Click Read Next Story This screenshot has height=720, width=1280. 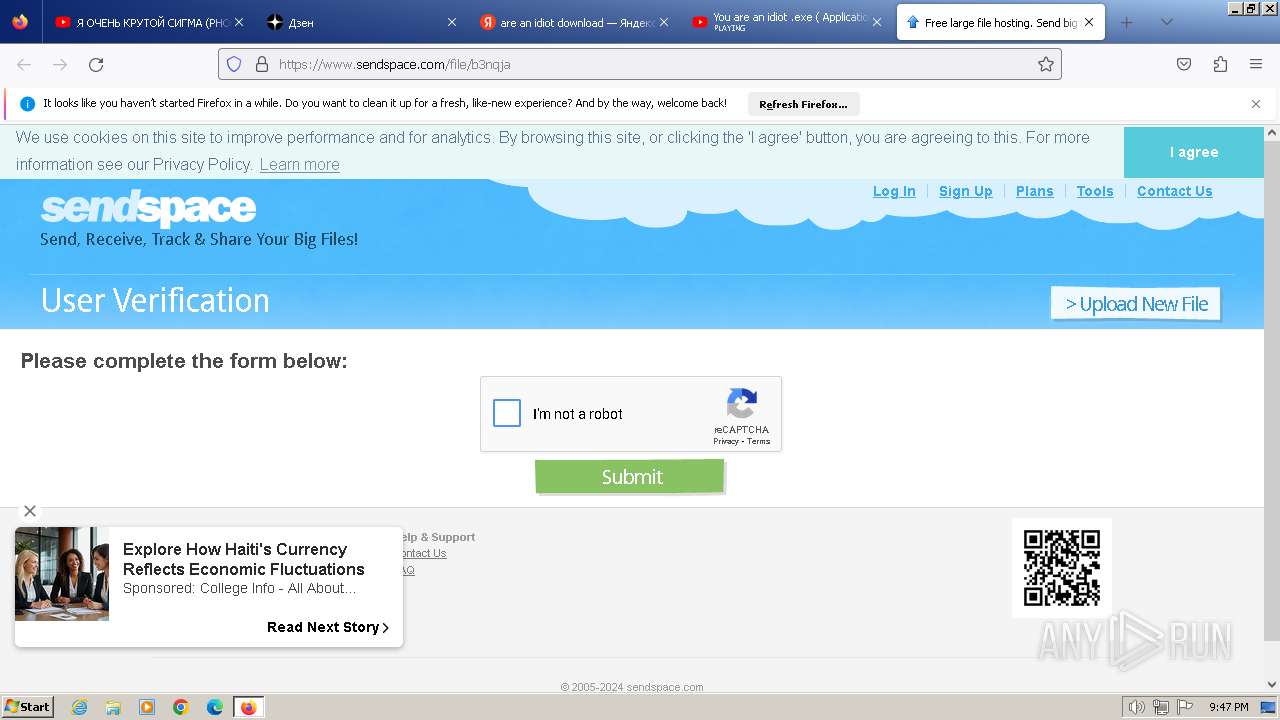click(x=328, y=627)
